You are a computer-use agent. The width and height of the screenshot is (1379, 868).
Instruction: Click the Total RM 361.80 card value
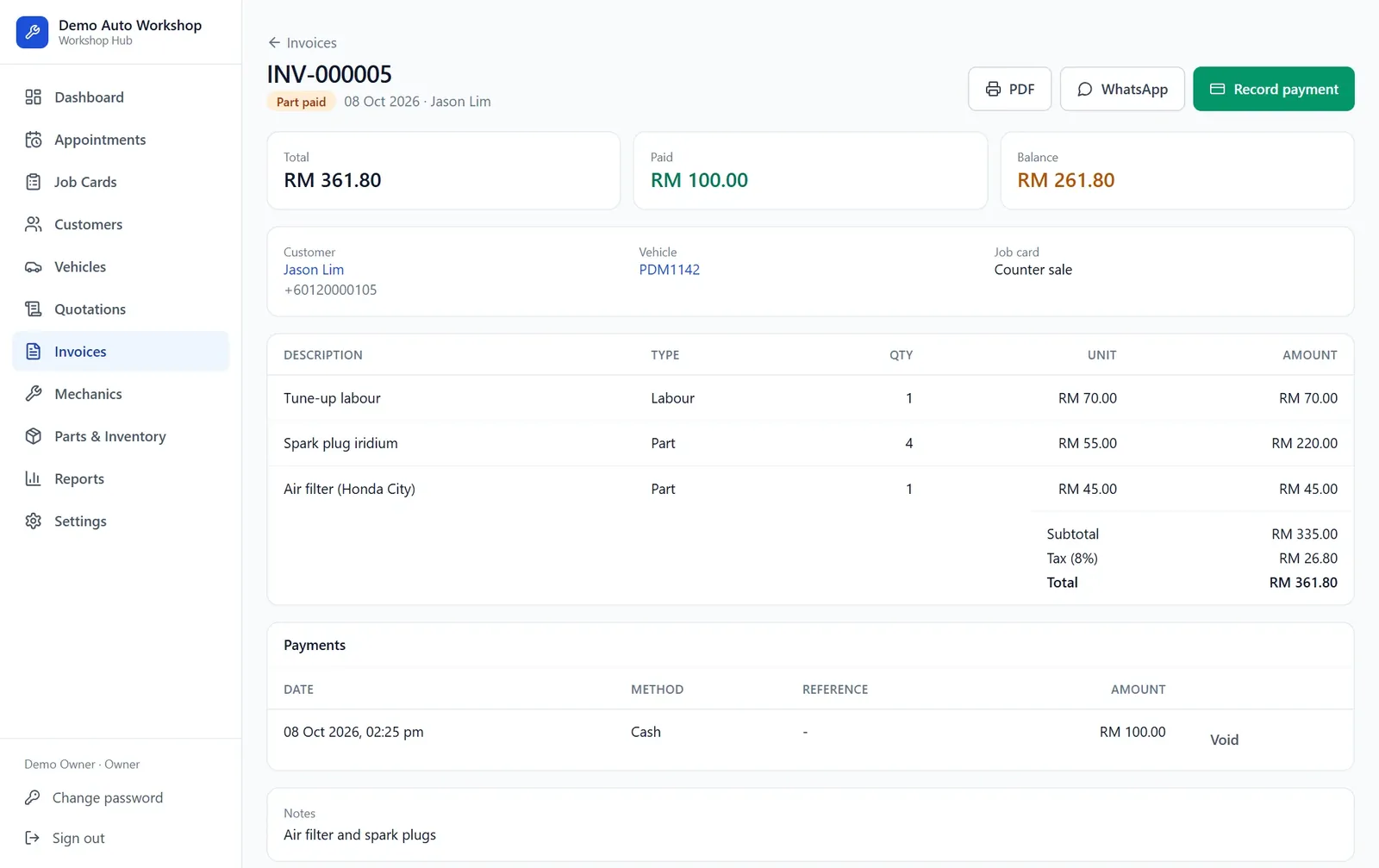[x=333, y=180]
